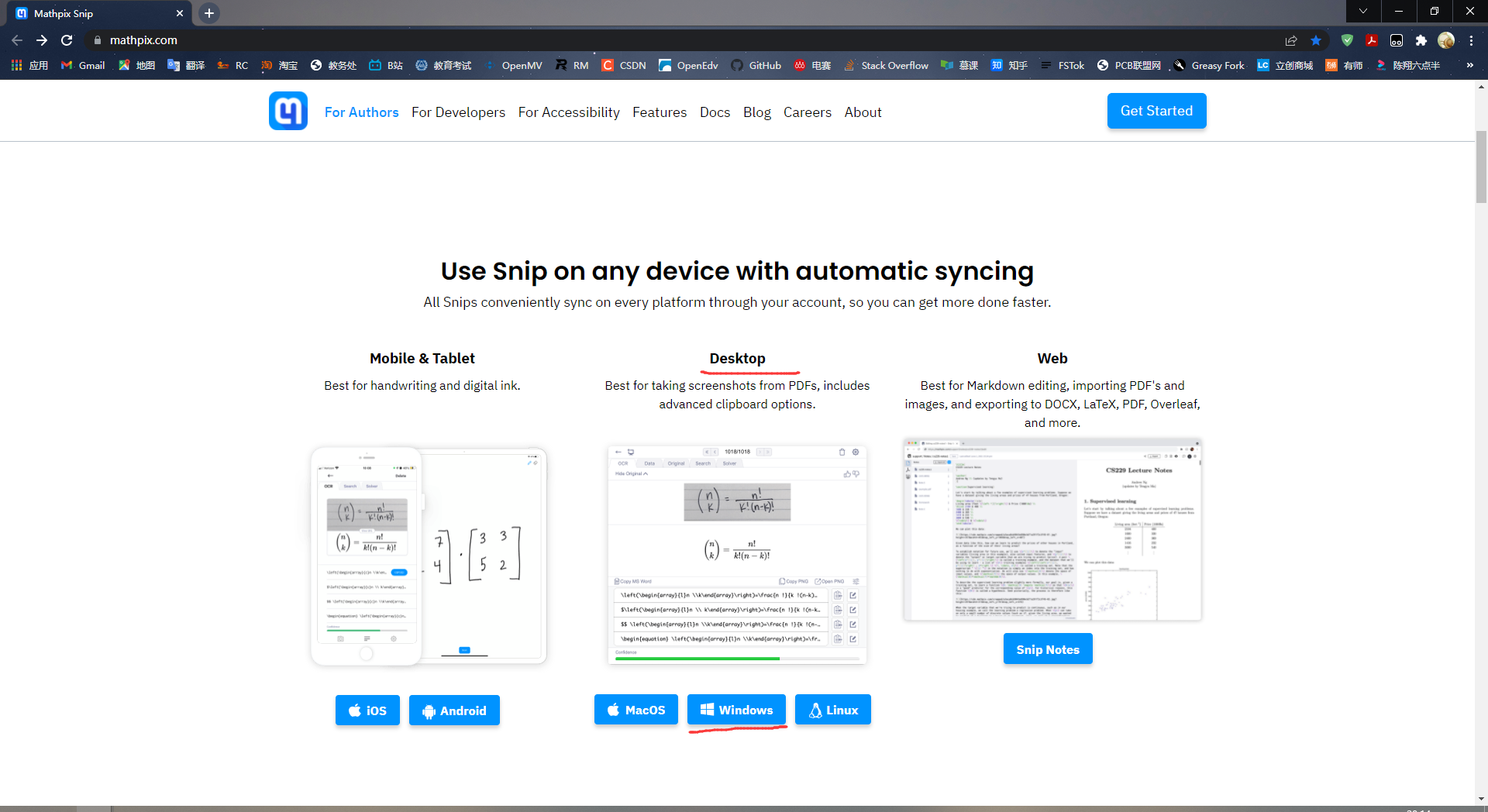The width and height of the screenshot is (1488, 812).
Task: Download the MacOS desktop app
Action: click(x=636, y=710)
